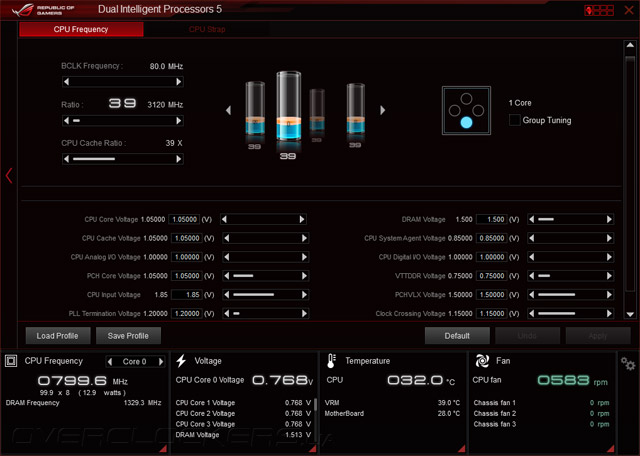Expand the Fan panel corner triangle

pyautogui.click(x=611, y=449)
